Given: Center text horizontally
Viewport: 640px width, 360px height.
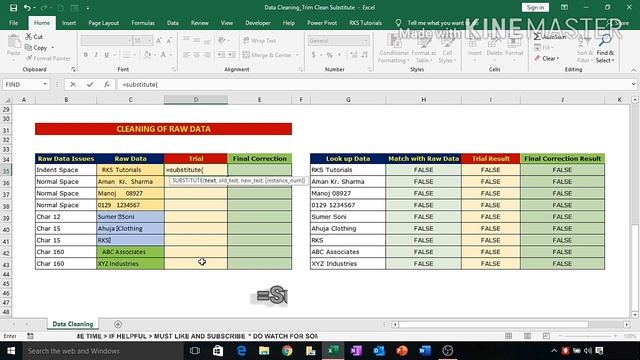Looking at the screenshot, I should [x=196, y=55].
